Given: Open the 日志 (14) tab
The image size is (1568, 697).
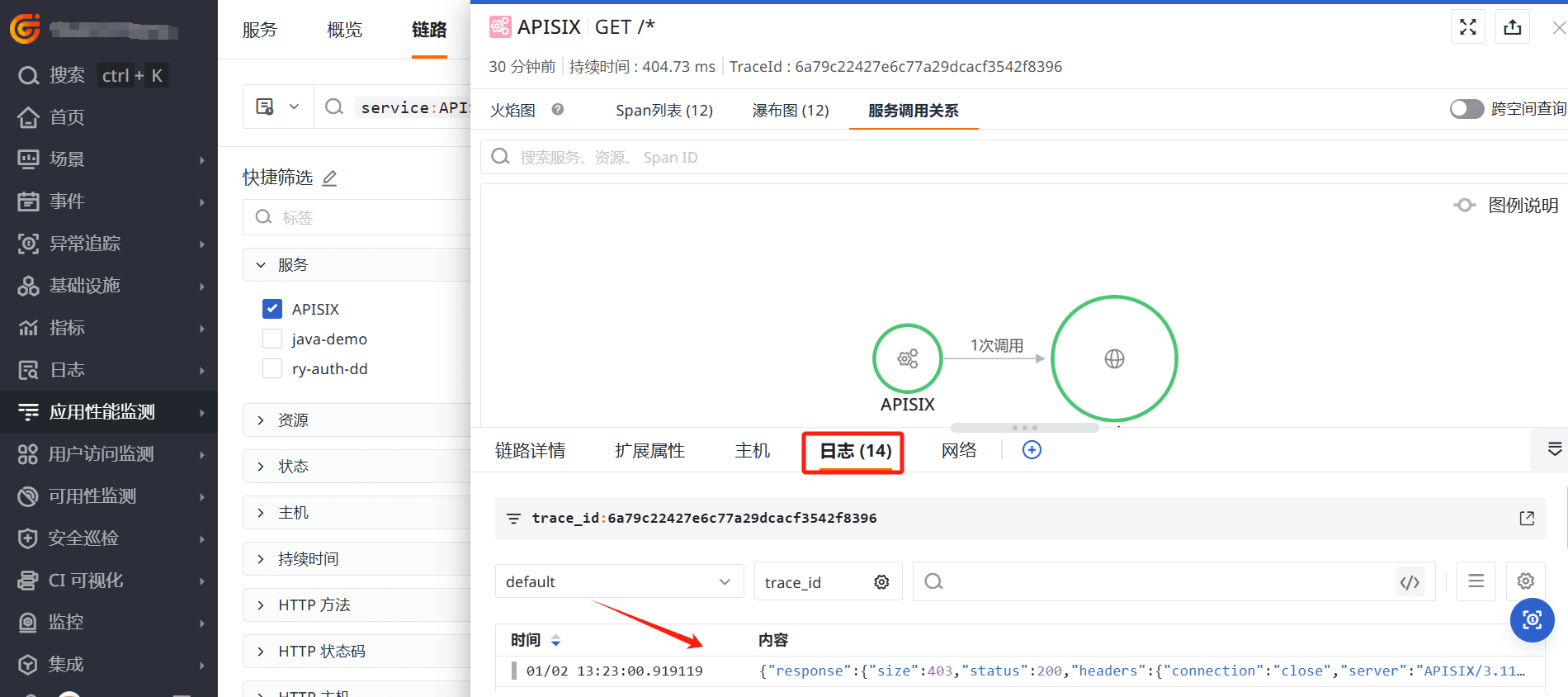Looking at the screenshot, I should 855,451.
